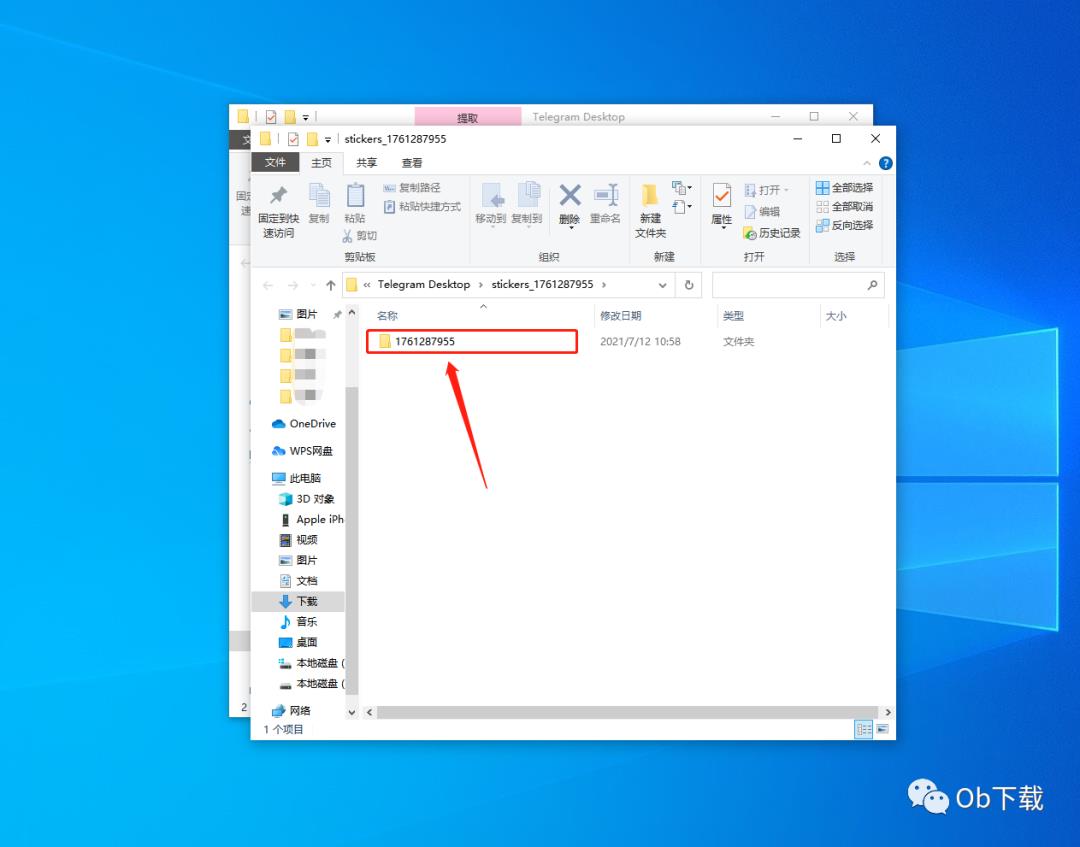Collapse the ribbon with the chevron

point(866,163)
